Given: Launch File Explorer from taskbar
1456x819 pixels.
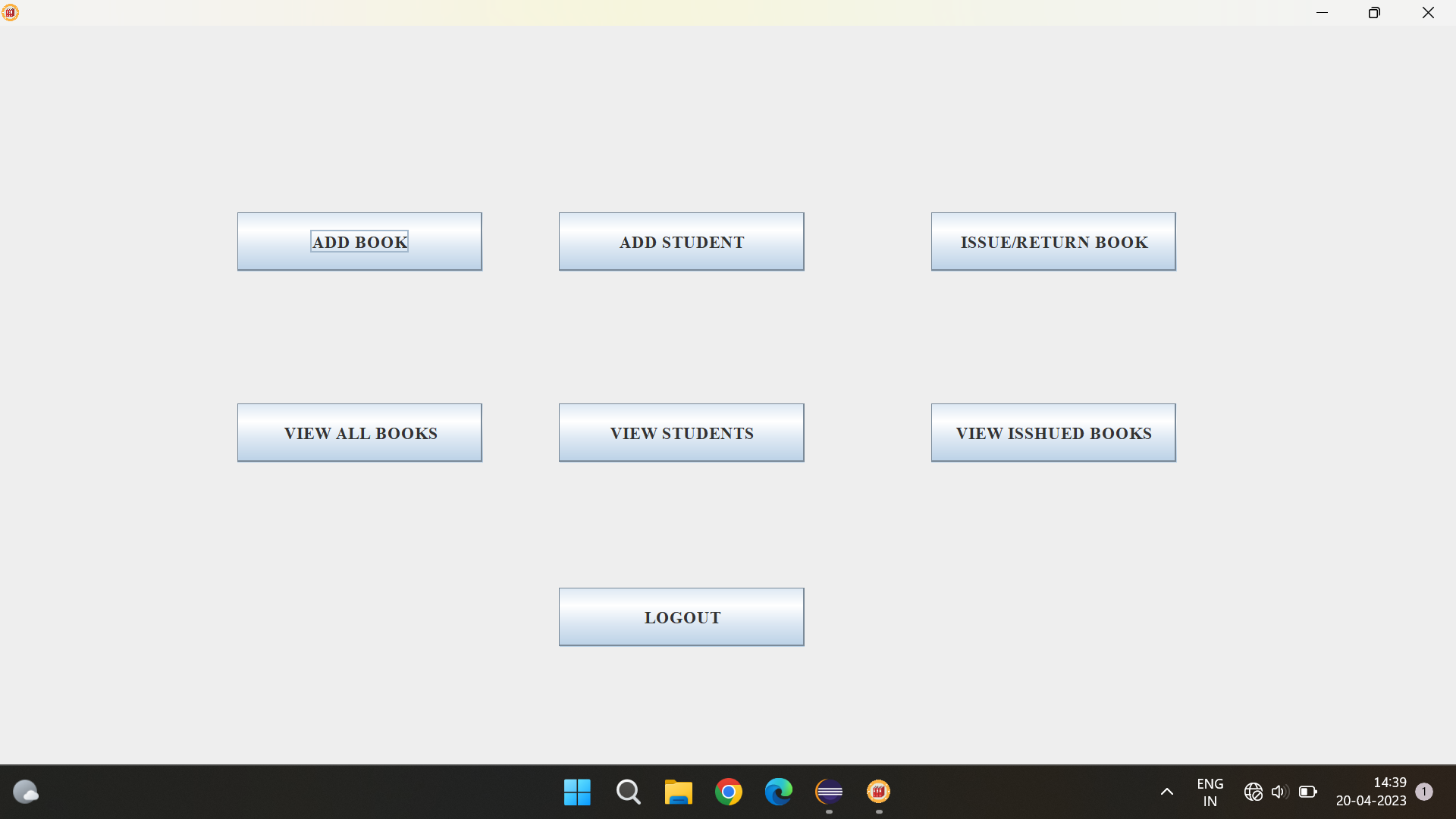Looking at the screenshot, I should click(x=678, y=792).
